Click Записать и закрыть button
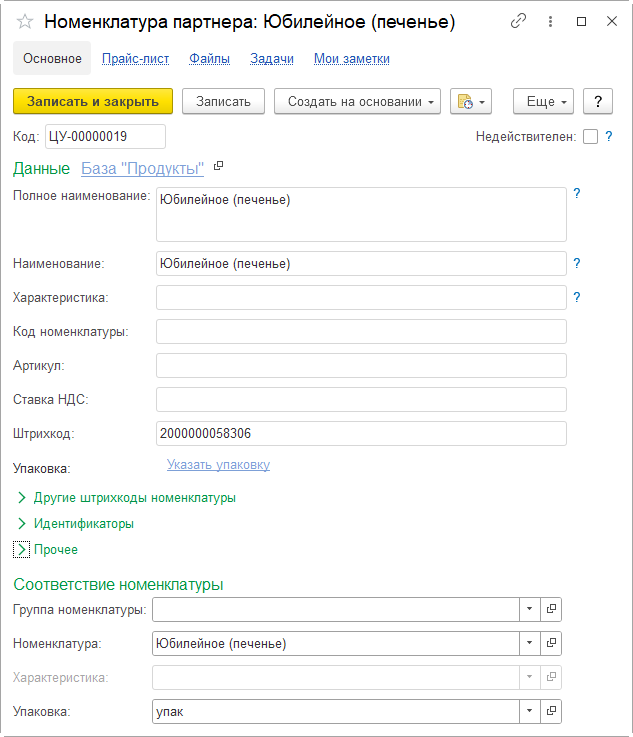The height and width of the screenshot is (737, 633). point(93,102)
